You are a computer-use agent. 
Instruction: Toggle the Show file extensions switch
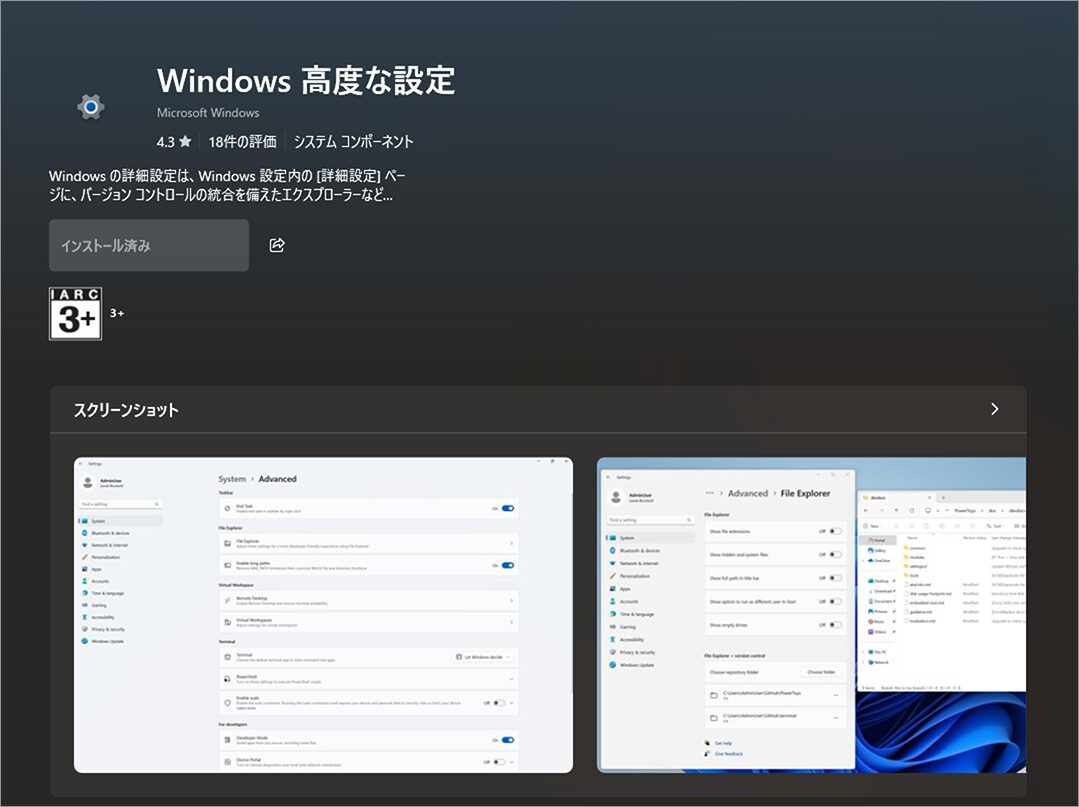835,531
